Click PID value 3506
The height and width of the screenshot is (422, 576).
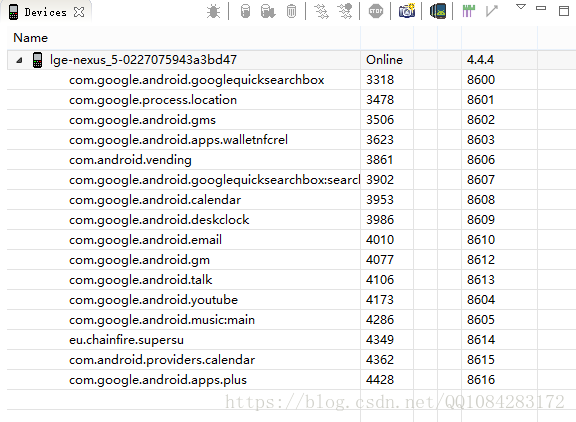(x=380, y=120)
